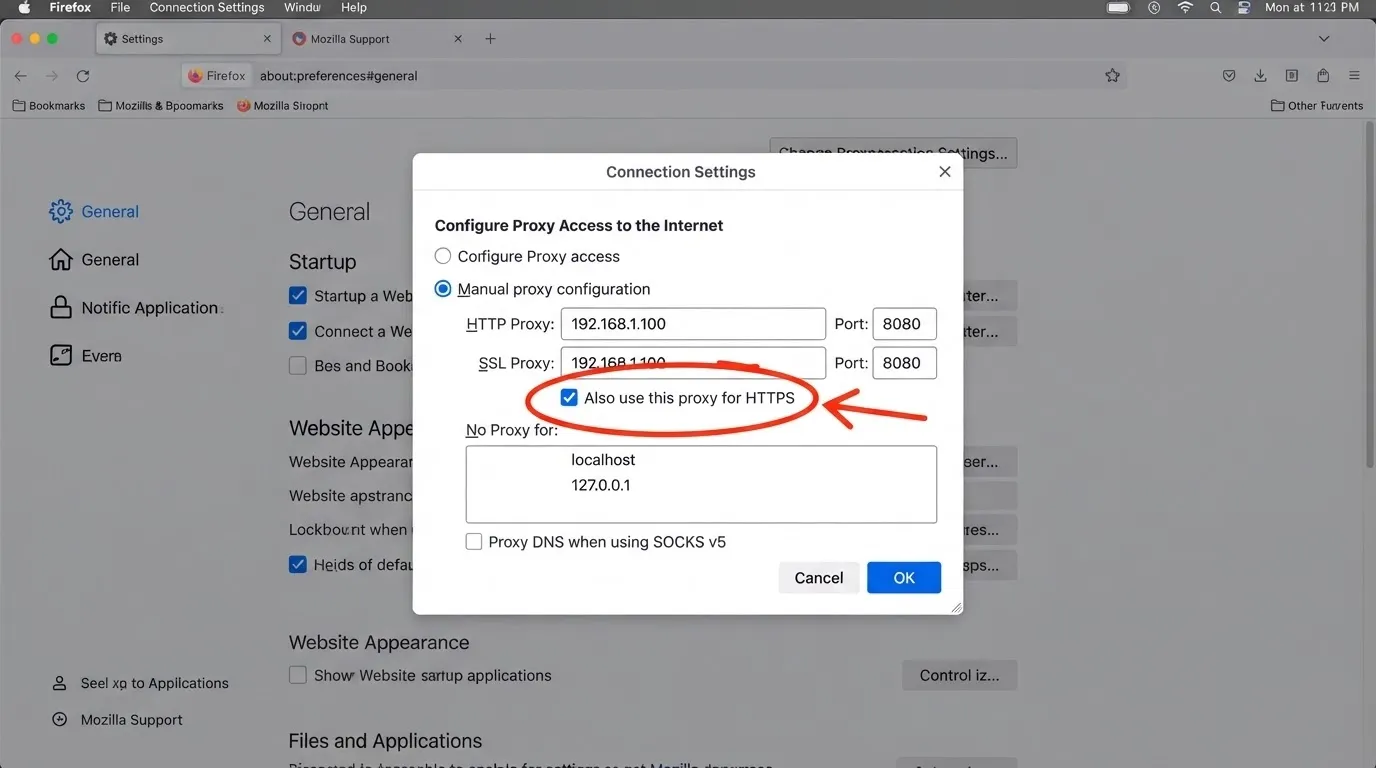This screenshot has width=1376, height=768.
Task: Click the Evera sidebar icon
Action: [61, 355]
